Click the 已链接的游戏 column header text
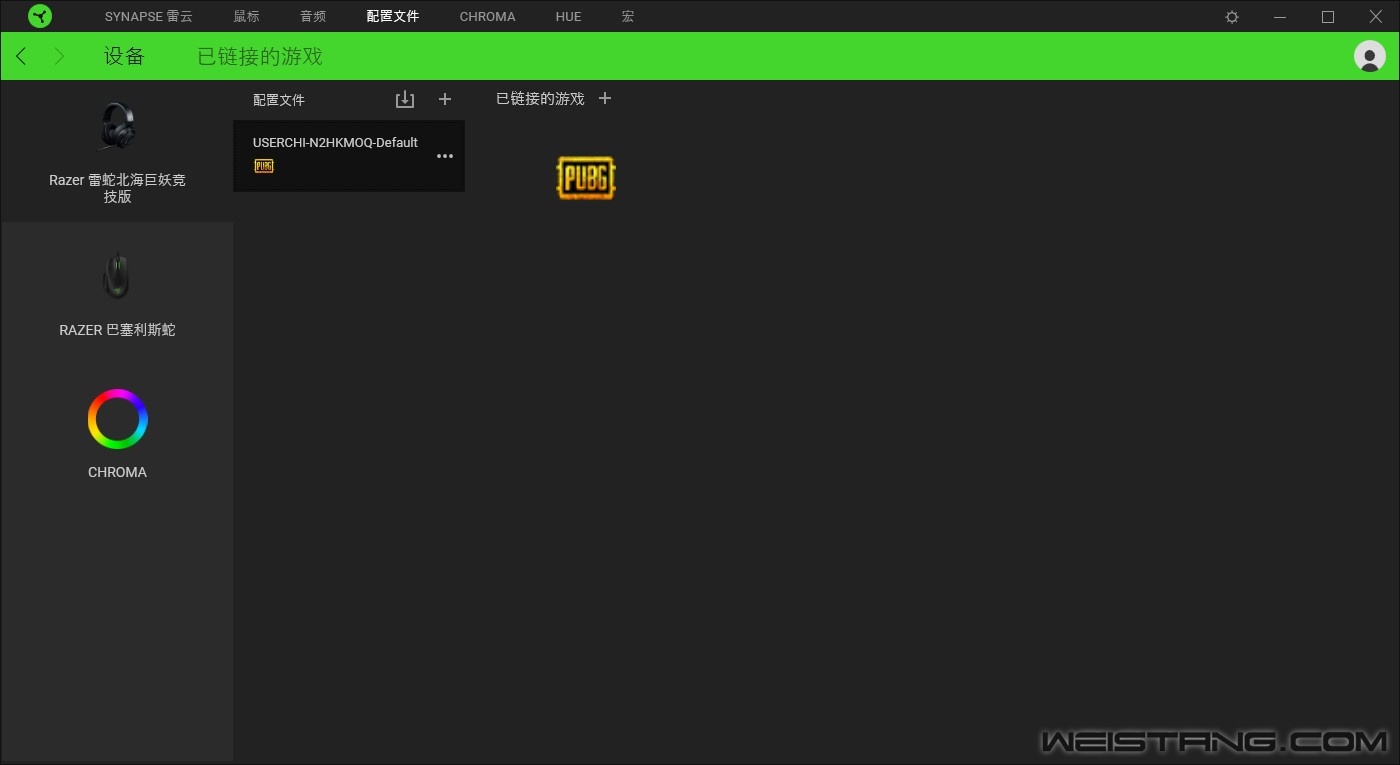1400x765 pixels. click(x=540, y=99)
